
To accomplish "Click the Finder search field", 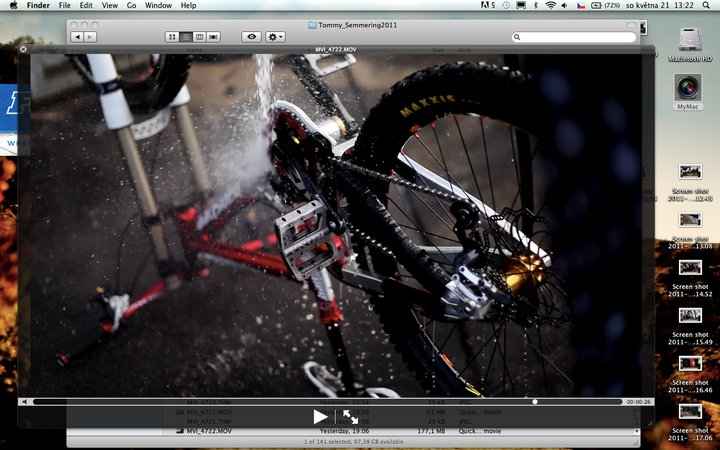I will [x=574, y=37].
